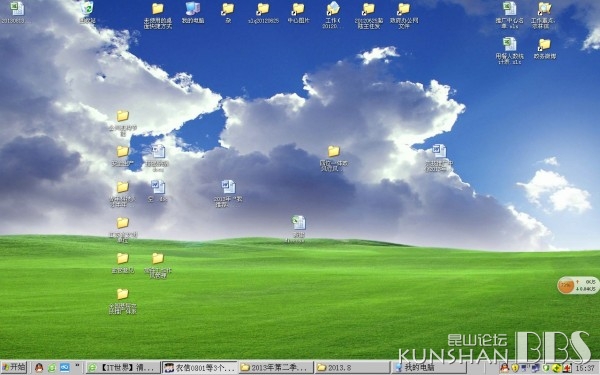The image size is (600, 375).
Task: Select the xlq20120625 folder shortcut
Action: coord(263,12)
